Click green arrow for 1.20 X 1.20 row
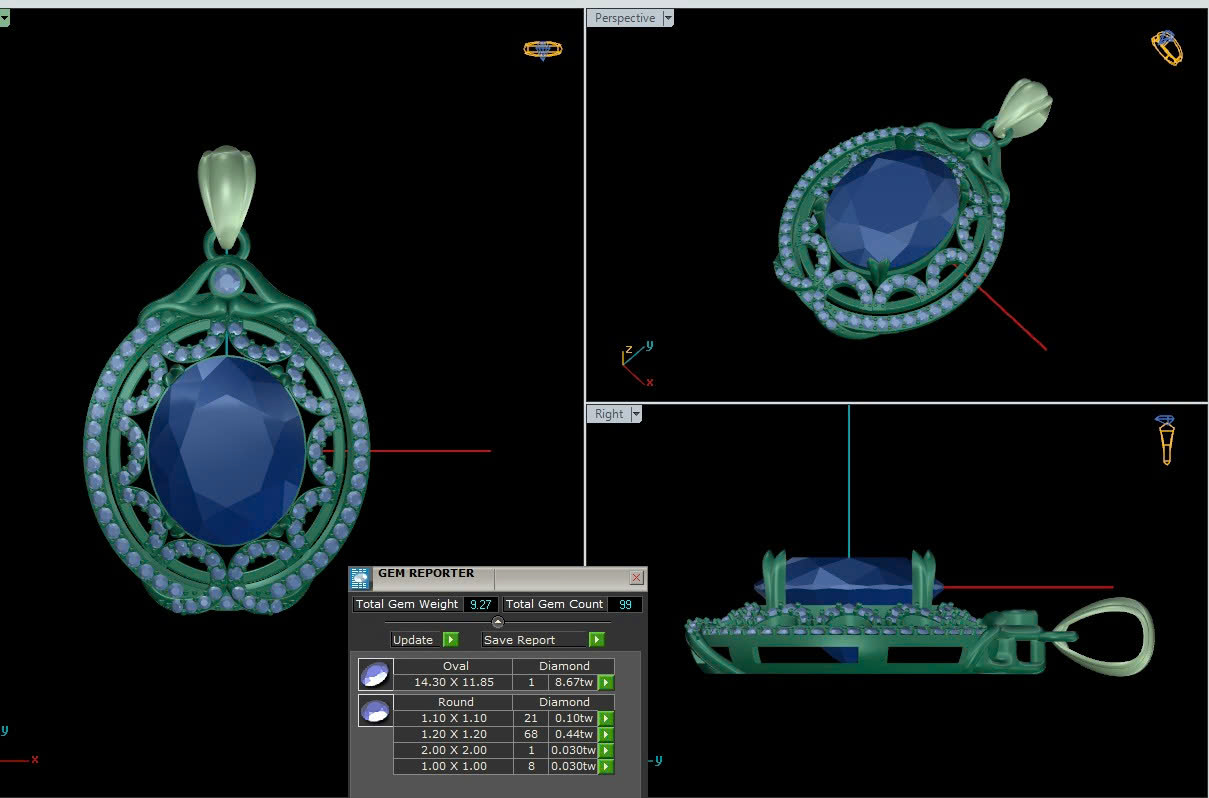The height and width of the screenshot is (798, 1209). click(606, 735)
